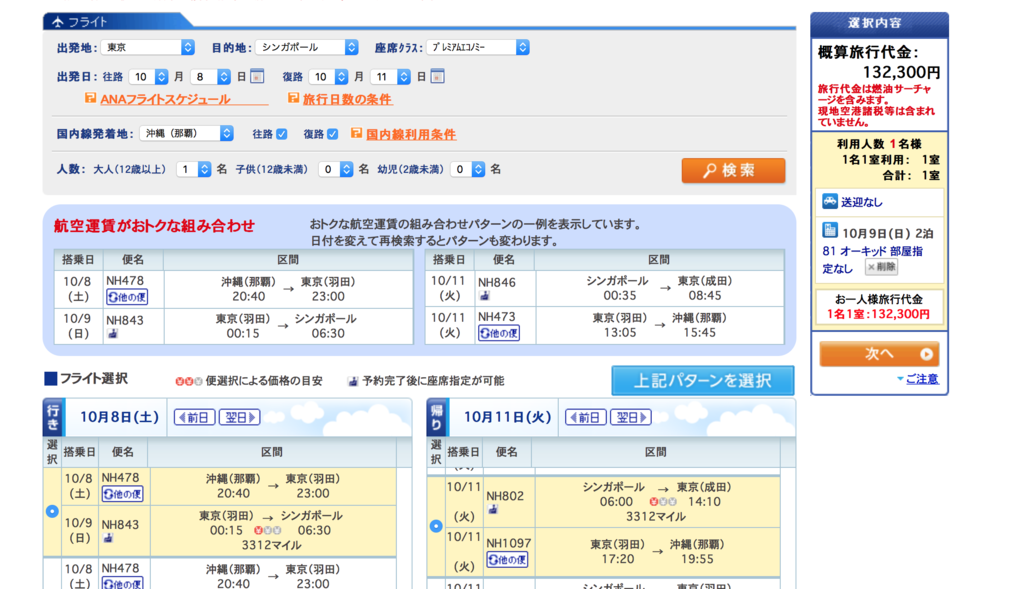Open outbound month dropdown
This screenshot has width=1024, height=589.
[148, 76]
